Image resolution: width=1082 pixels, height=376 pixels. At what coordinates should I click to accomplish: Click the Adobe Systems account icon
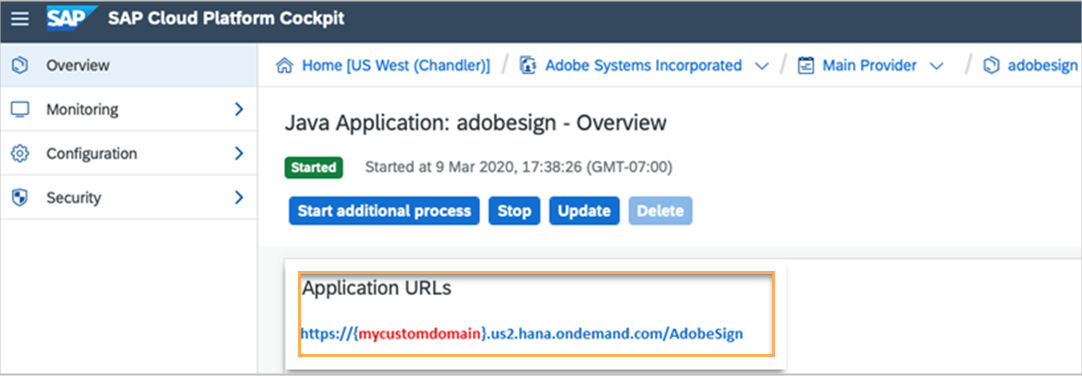click(528, 66)
